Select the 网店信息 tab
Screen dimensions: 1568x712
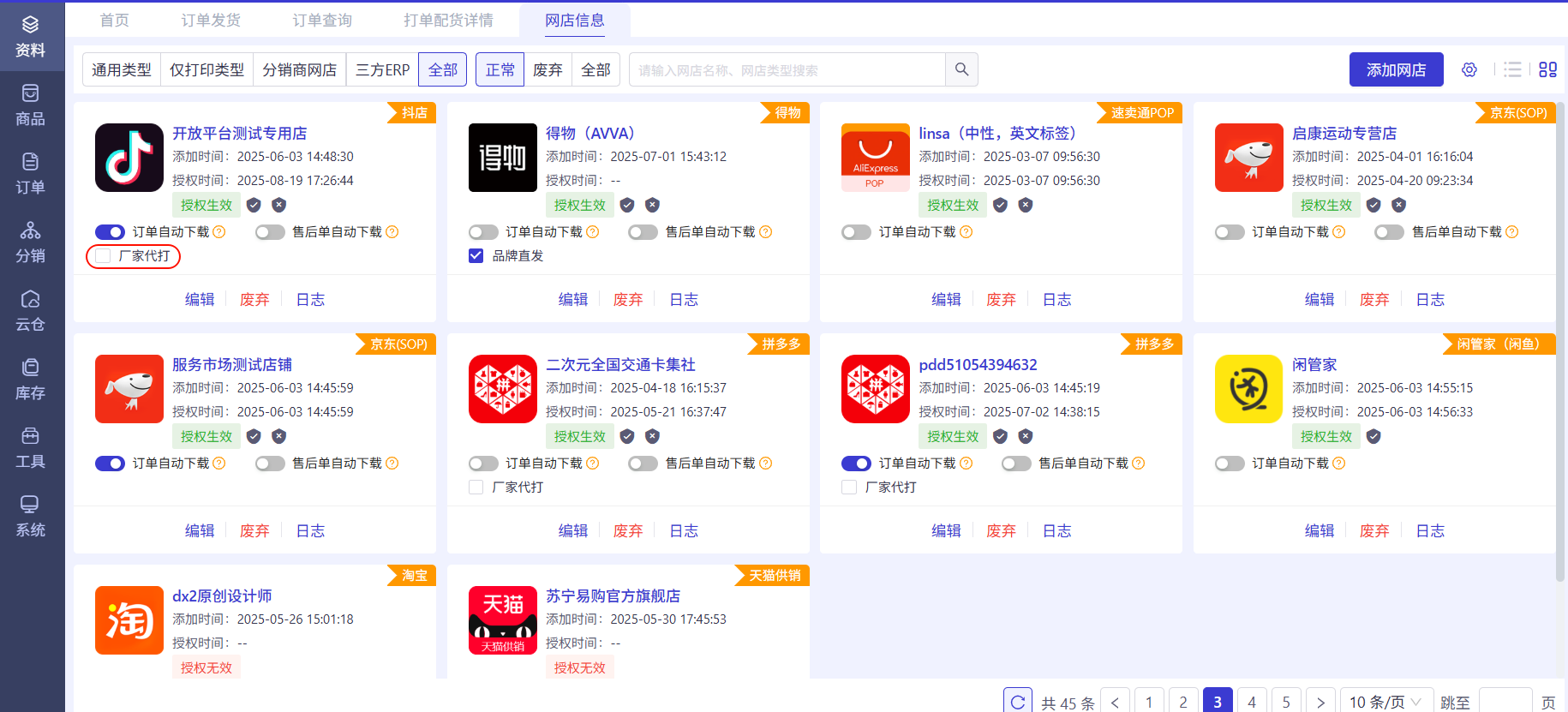[575, 21]
